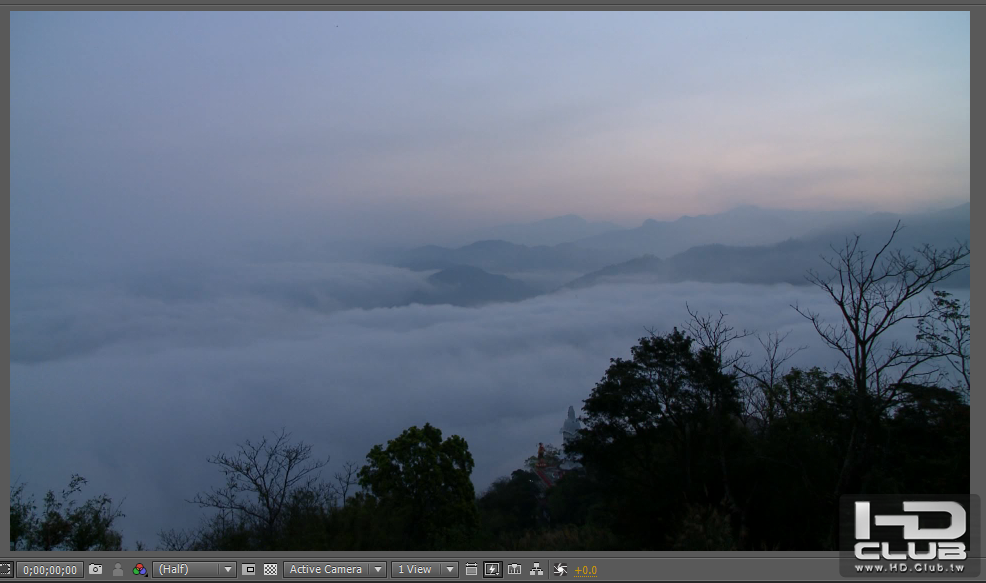This screenshot has height=583, width=986.
Task: Toggle the transparency grid checkerboard
Action: (270, 570)
